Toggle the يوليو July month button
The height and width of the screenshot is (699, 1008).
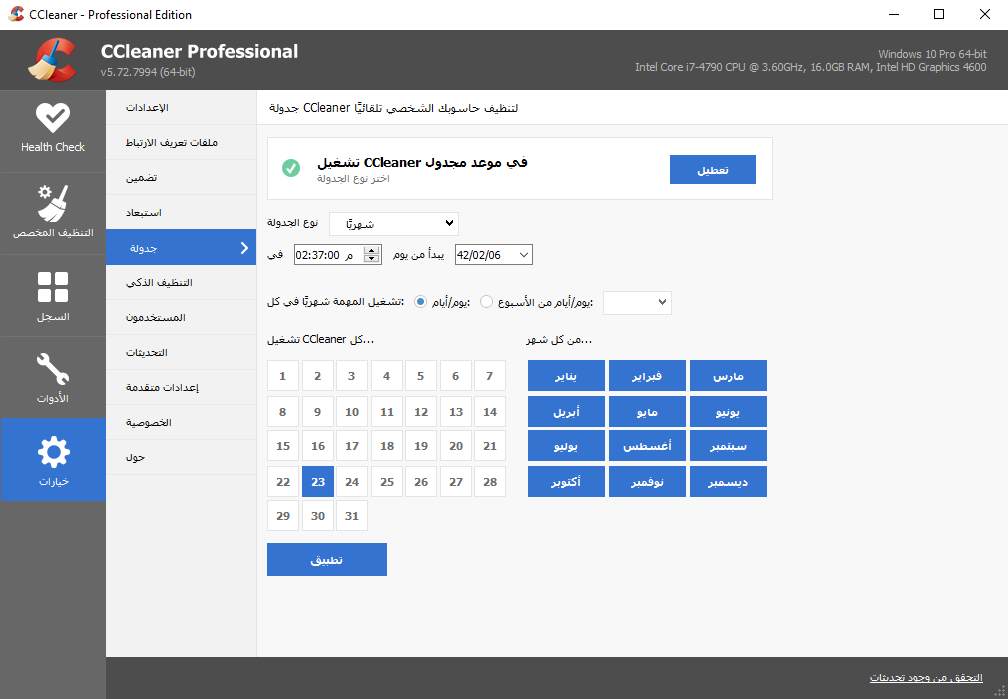(x=566, y=446)
